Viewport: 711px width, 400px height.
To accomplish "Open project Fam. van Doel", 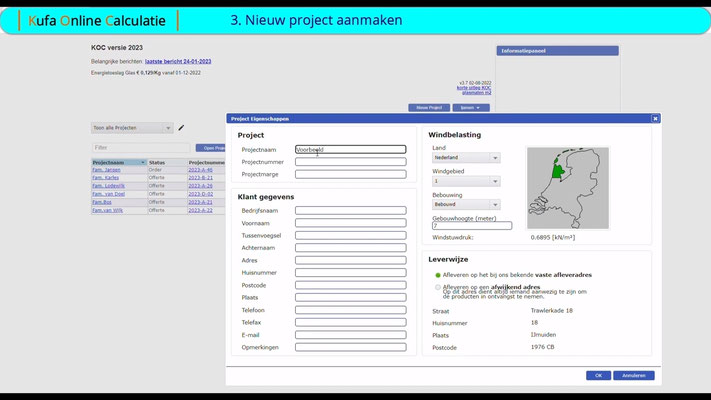I will tap(108, 194).
